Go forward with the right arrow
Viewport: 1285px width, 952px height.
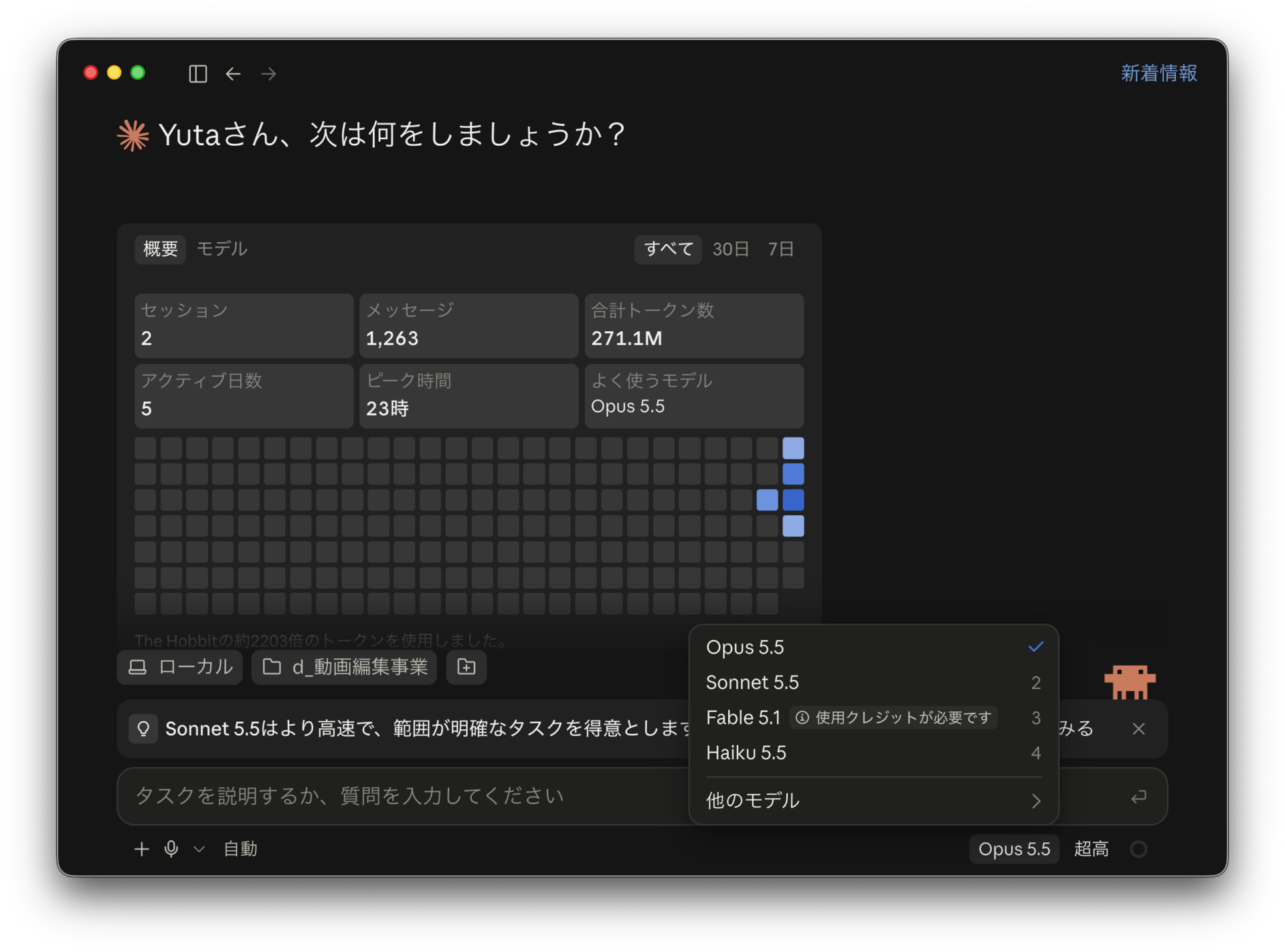click(268, 74)
